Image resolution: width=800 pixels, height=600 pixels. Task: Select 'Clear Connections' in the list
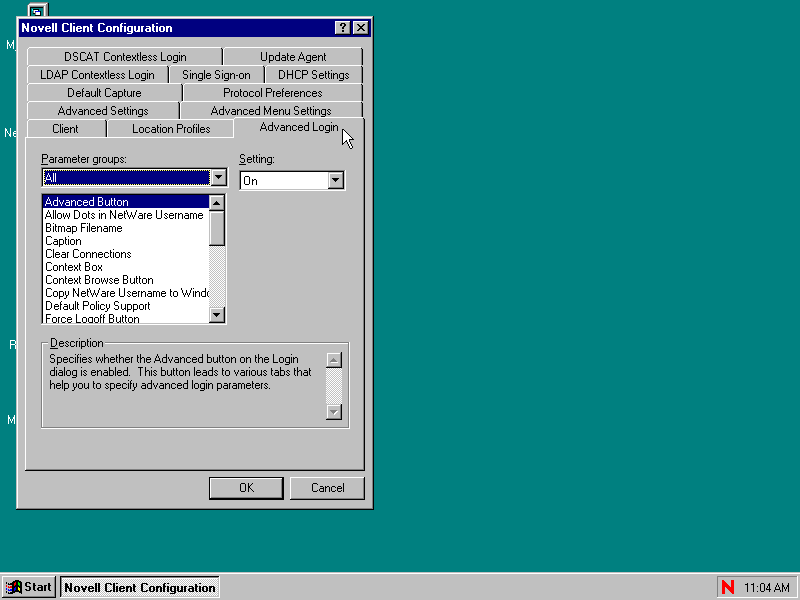(x=126, y=254)
